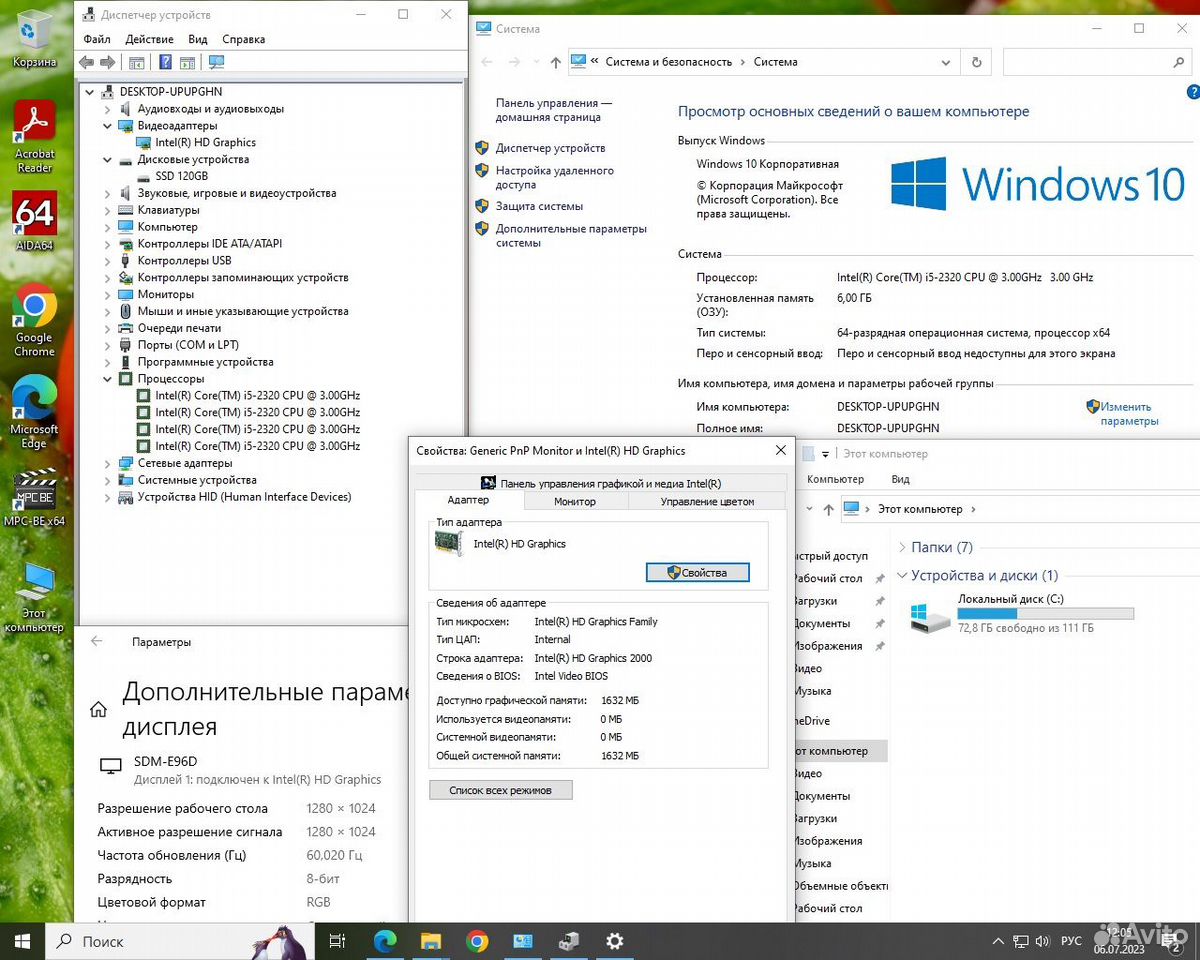Click Device Manager icon on the taskbar
The width and height of the screenshot is (1200, 960).
coord(569,941)
